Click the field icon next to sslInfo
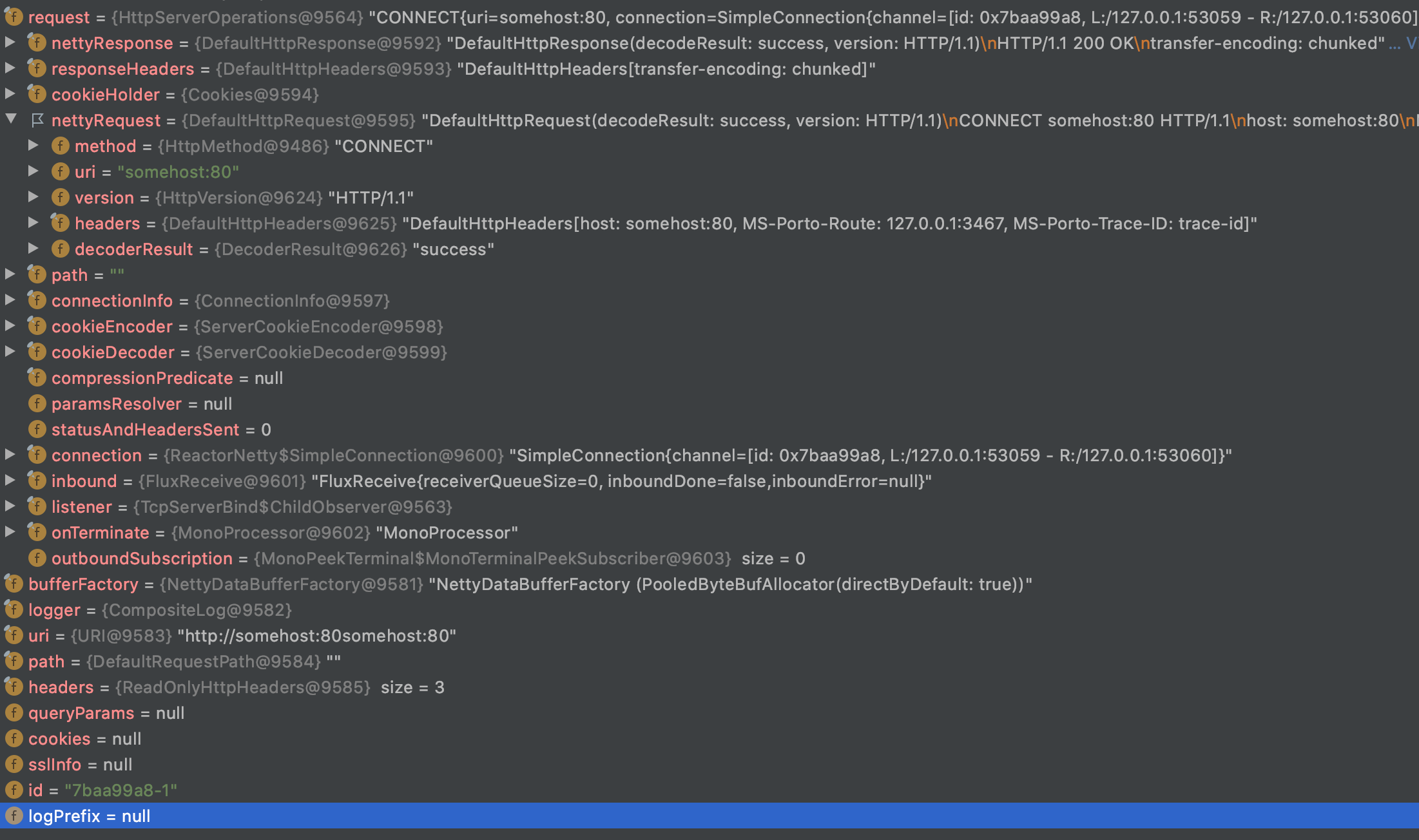 pos(13,765)
